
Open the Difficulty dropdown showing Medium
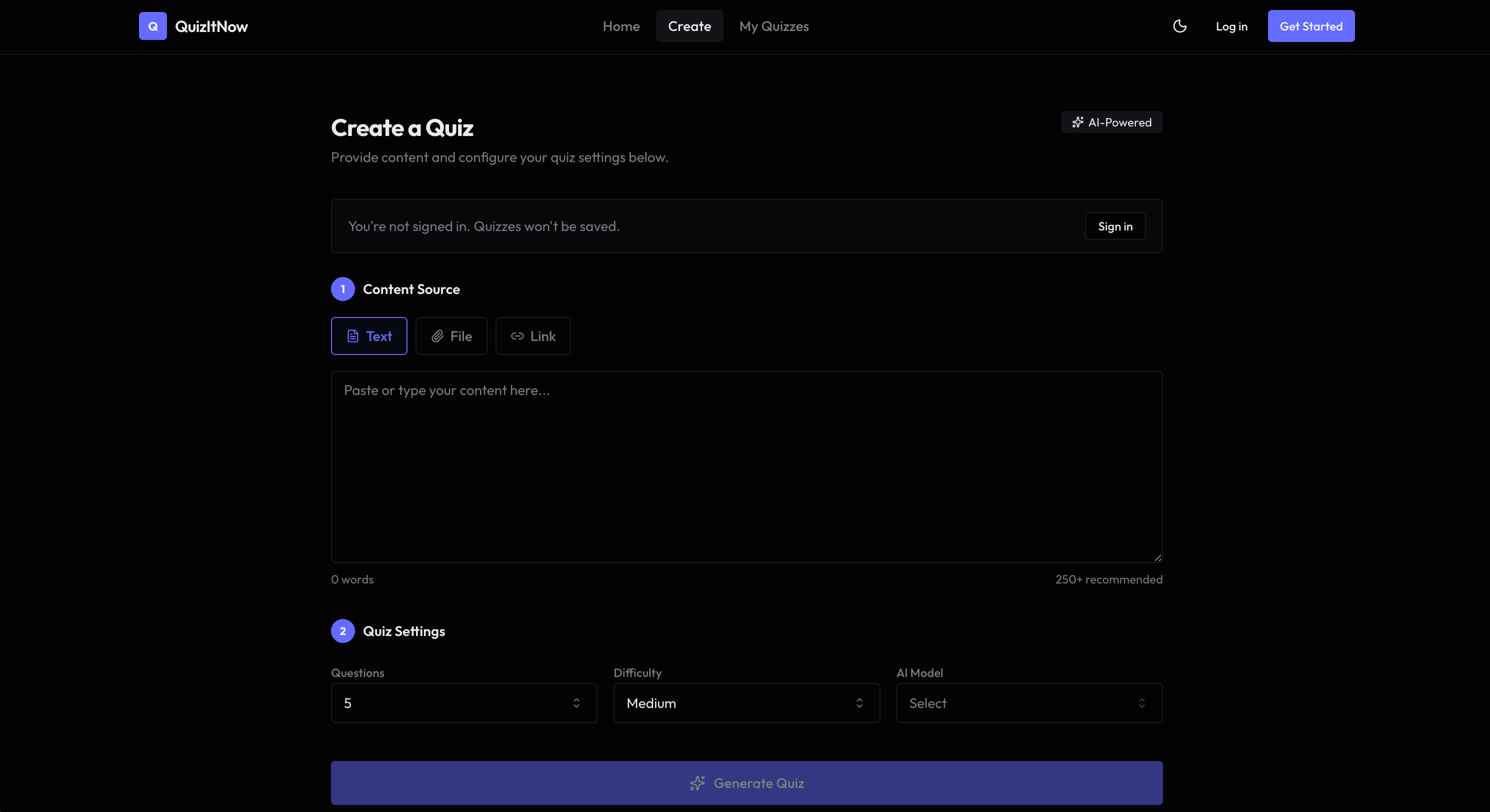(x=745, y=703)
